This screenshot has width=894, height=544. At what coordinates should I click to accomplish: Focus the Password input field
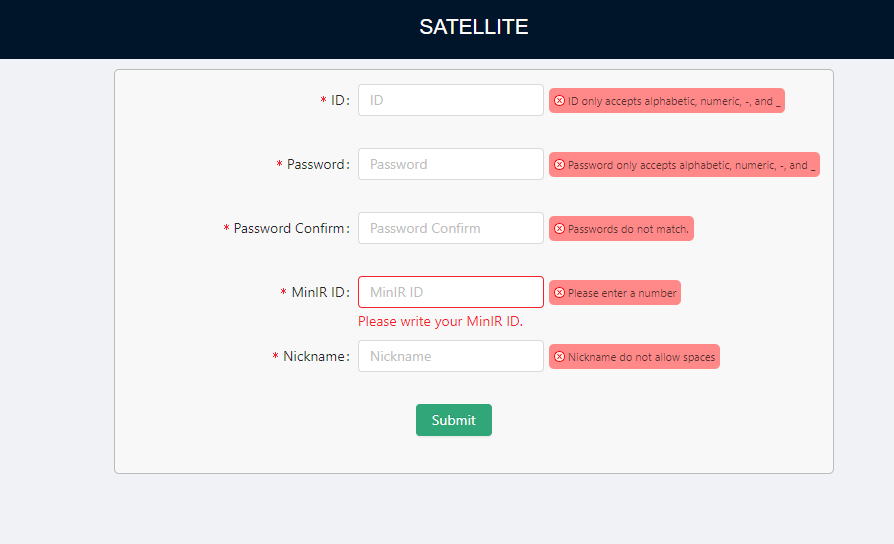click(x=450, y=164)
